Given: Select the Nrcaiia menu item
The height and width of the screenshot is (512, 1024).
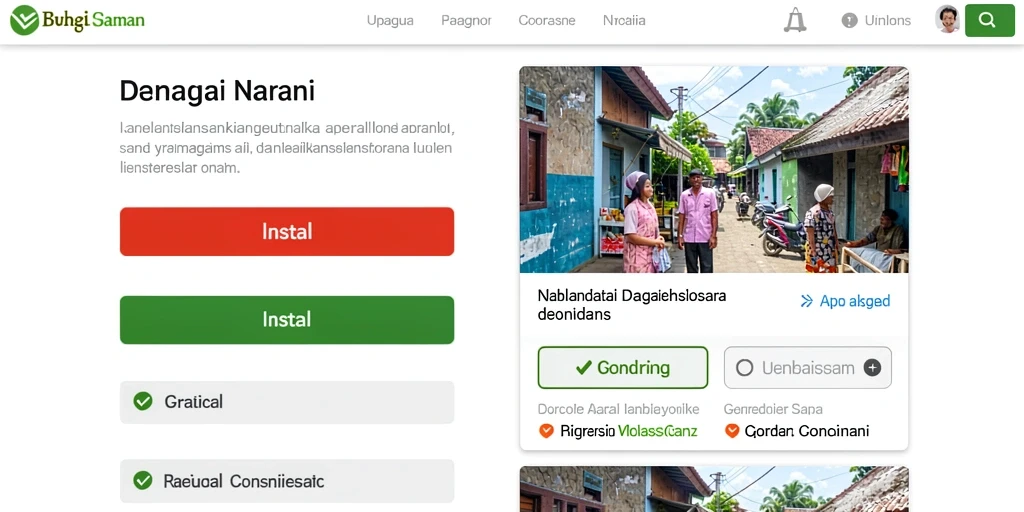Looking at the screenshot, I should tap(624, 20).
